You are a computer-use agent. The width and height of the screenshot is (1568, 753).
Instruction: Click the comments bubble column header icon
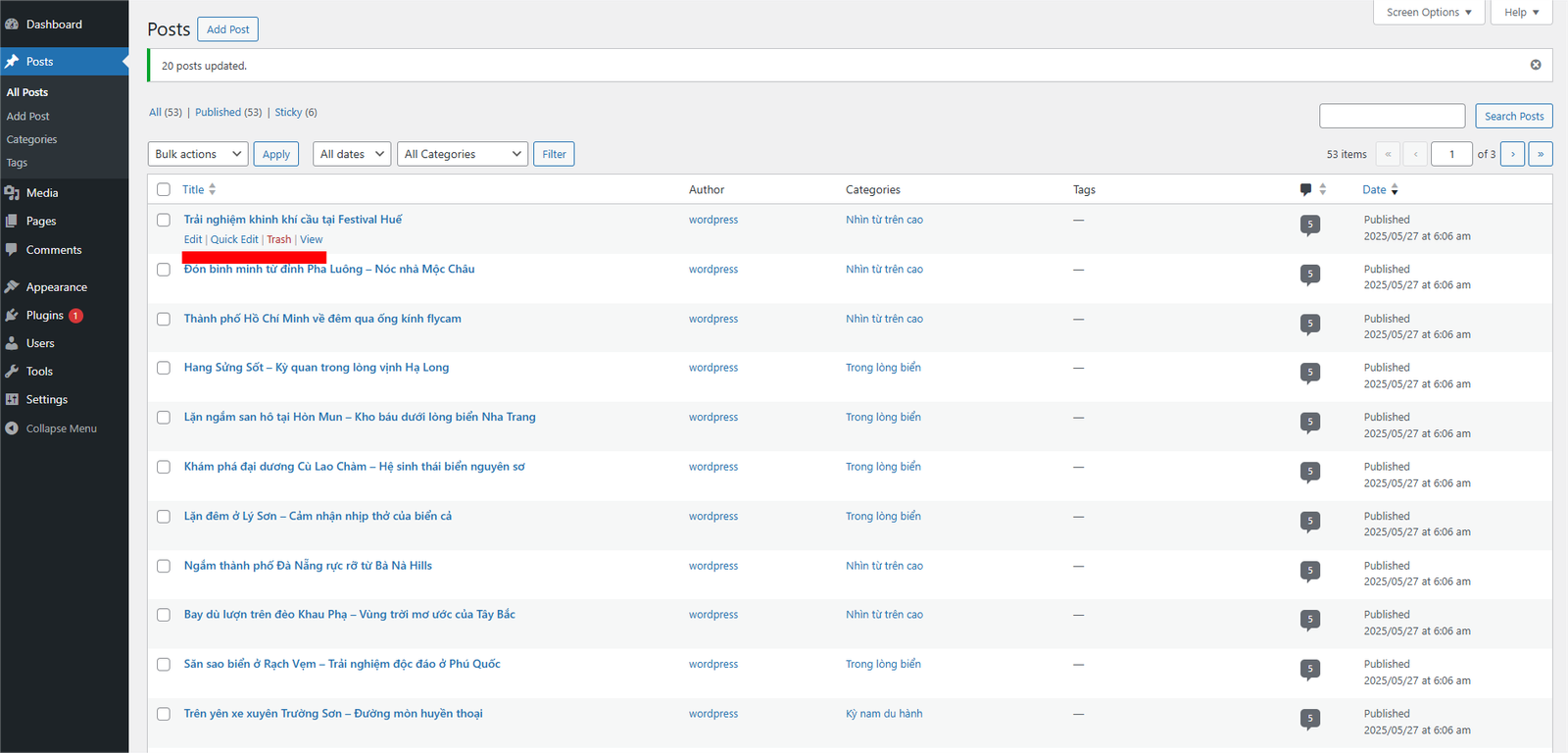[x=1305, y=189]
